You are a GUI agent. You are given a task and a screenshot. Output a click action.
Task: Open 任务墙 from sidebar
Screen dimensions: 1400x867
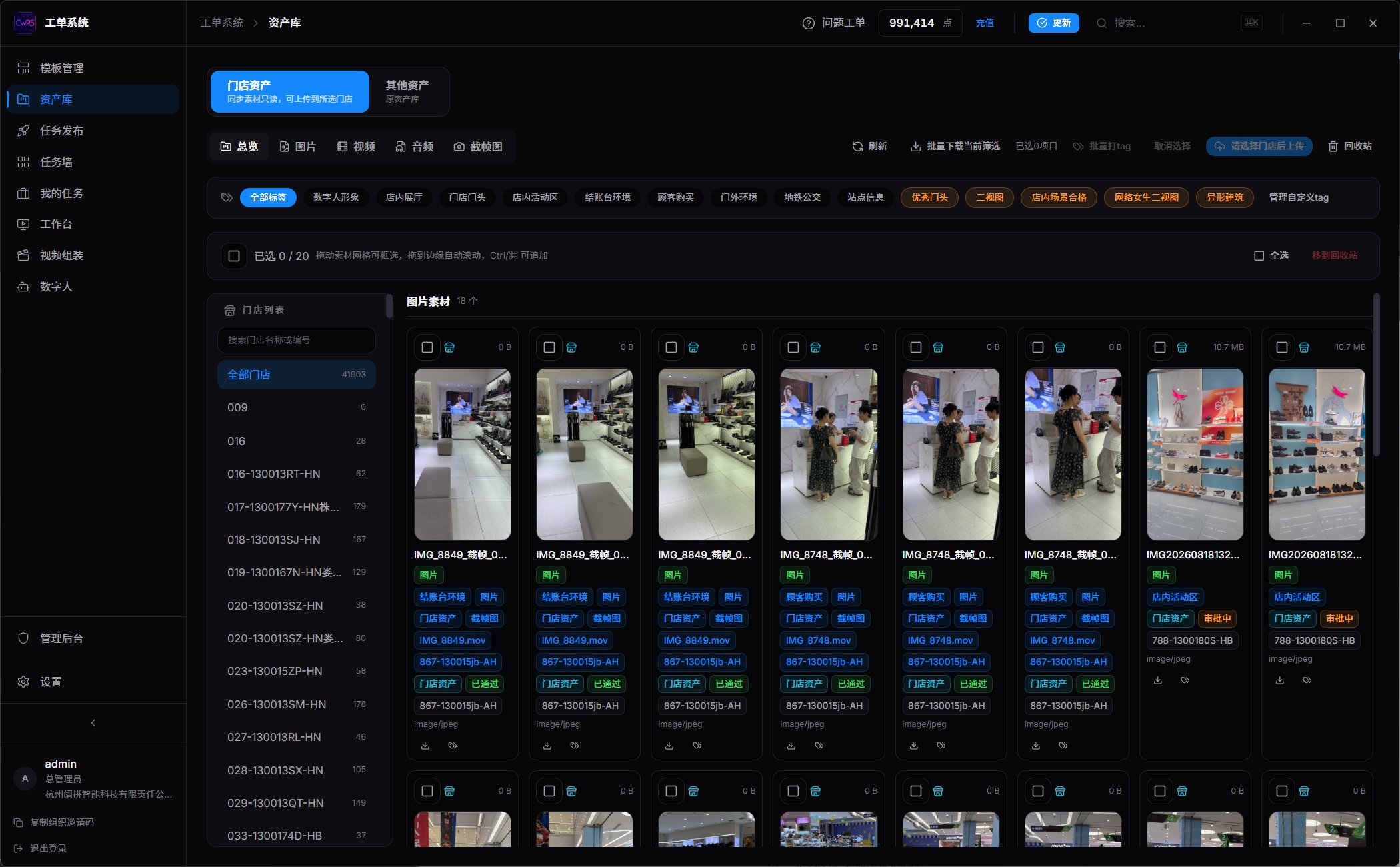click(x=93, y=162)
